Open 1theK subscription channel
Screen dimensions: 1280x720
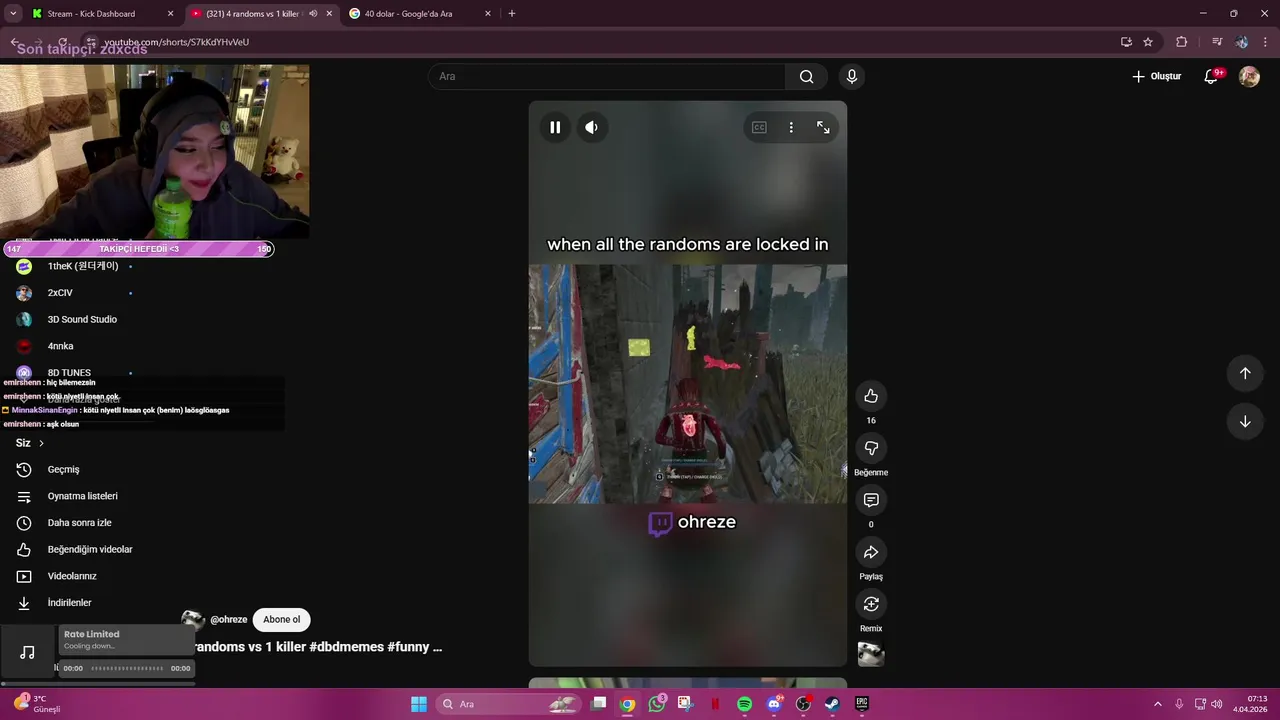pyautogui.click(x=83, y=266)
